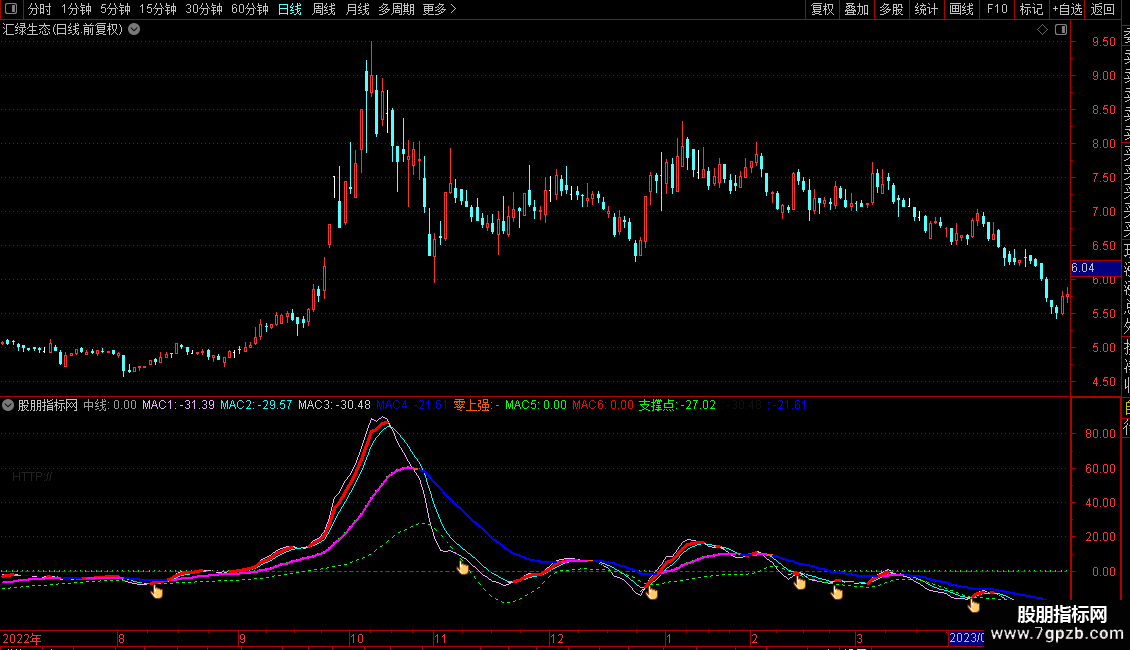Select MAC6: 0.00 indicator value
This screenshot has height=650, width=1130.
pos(602,405)
